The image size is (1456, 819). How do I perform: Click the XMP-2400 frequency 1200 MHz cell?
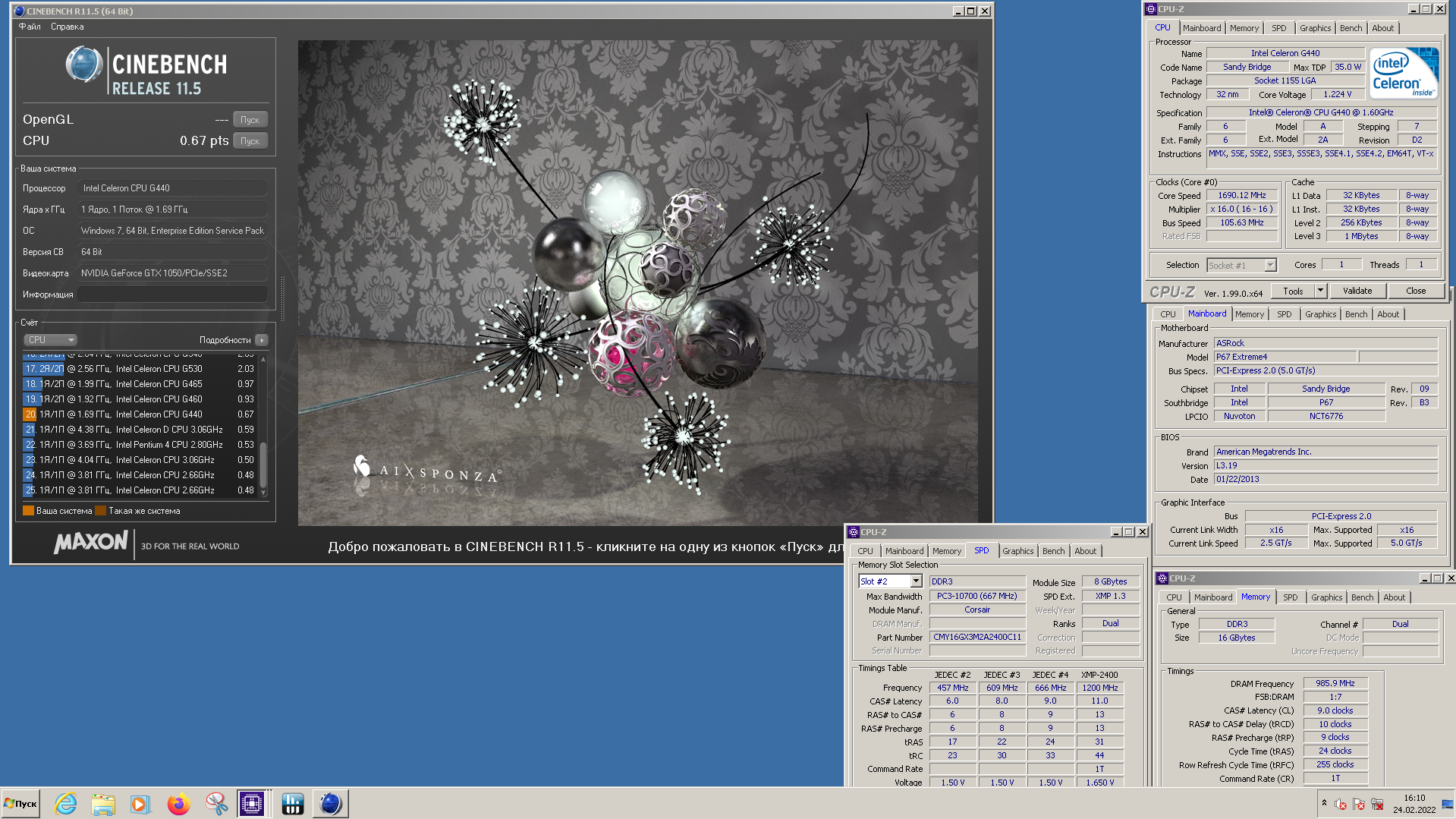[x=1099, y=688]
